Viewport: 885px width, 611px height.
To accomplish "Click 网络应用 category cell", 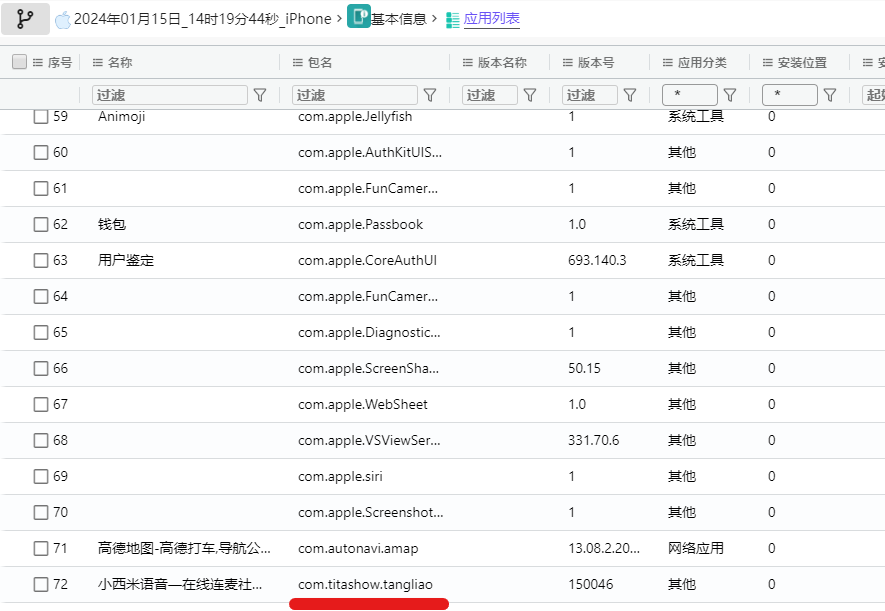I will click(x=695, y=548).
